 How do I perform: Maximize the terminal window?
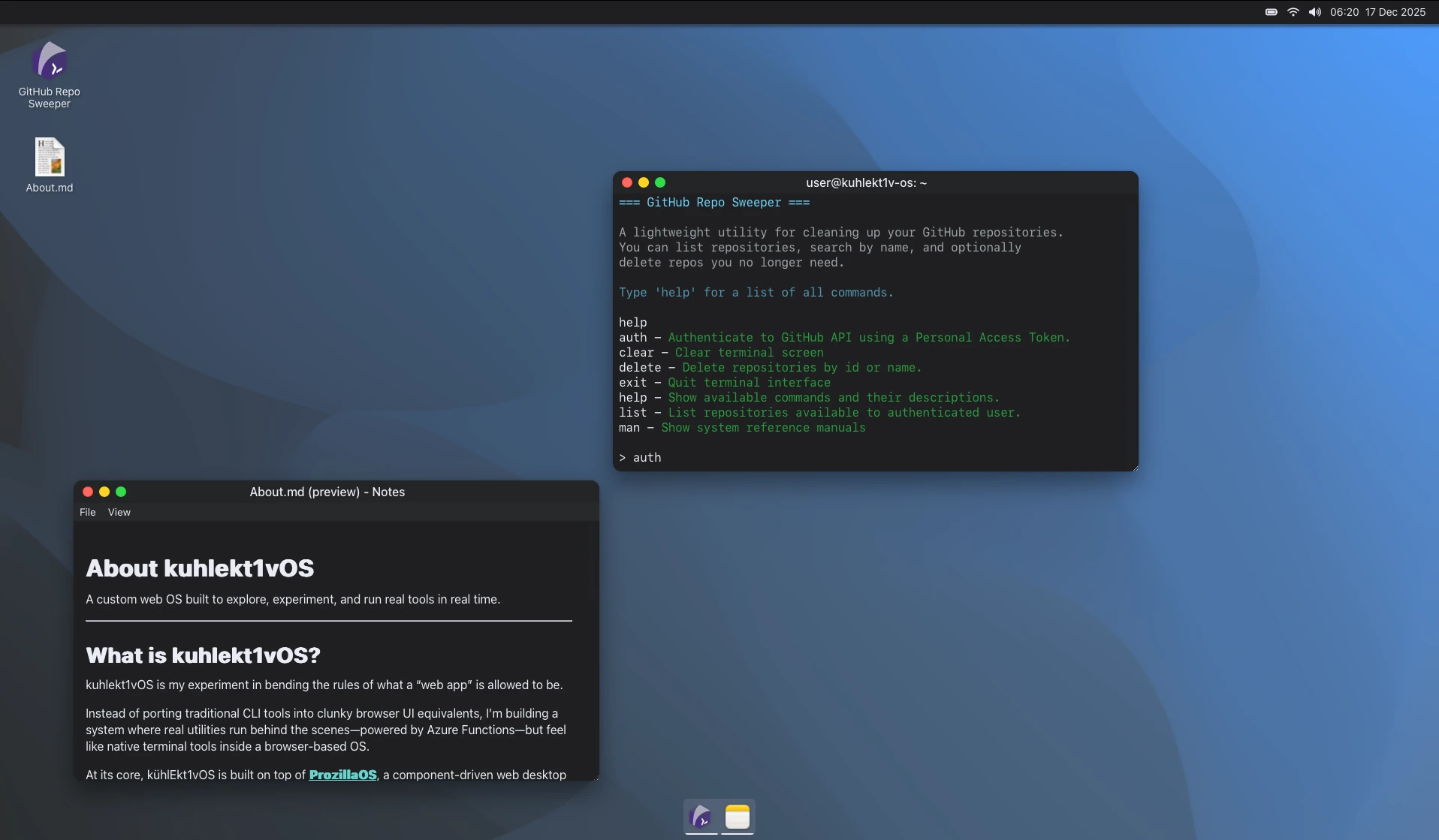[x=660, y=182]
